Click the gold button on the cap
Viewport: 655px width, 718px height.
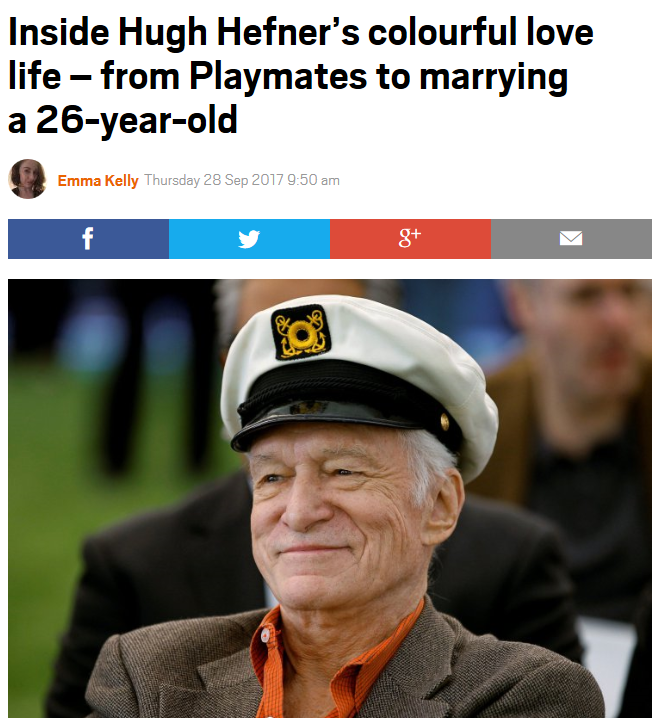tap(445, 421)
